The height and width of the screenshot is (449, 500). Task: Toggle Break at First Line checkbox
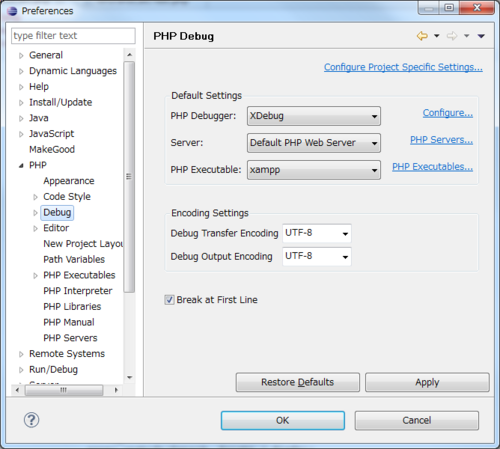[169, 300]
